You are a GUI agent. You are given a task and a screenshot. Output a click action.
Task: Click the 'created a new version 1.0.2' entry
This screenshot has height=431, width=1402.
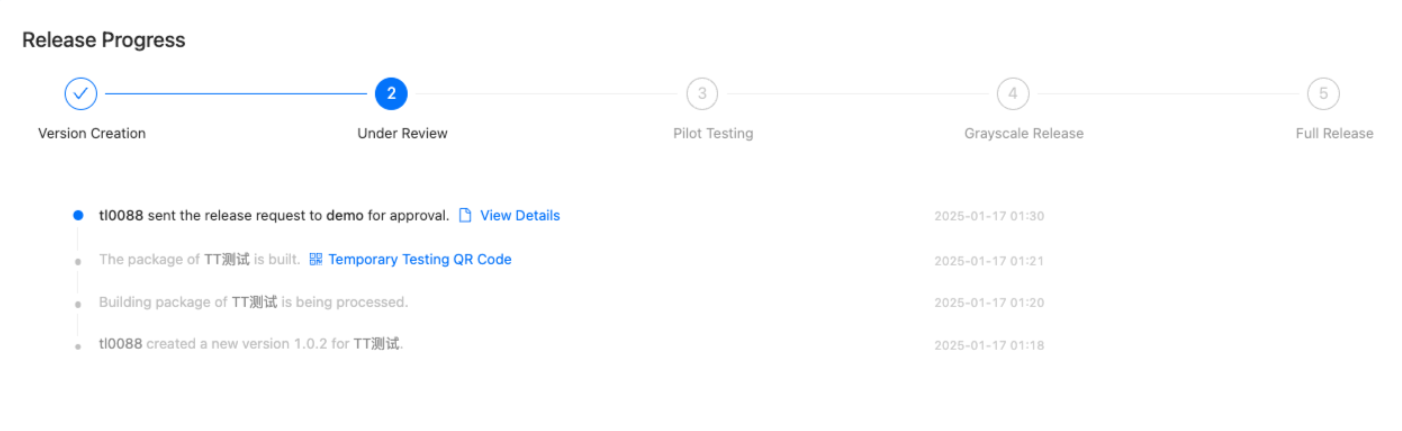(x=251, y=344)
